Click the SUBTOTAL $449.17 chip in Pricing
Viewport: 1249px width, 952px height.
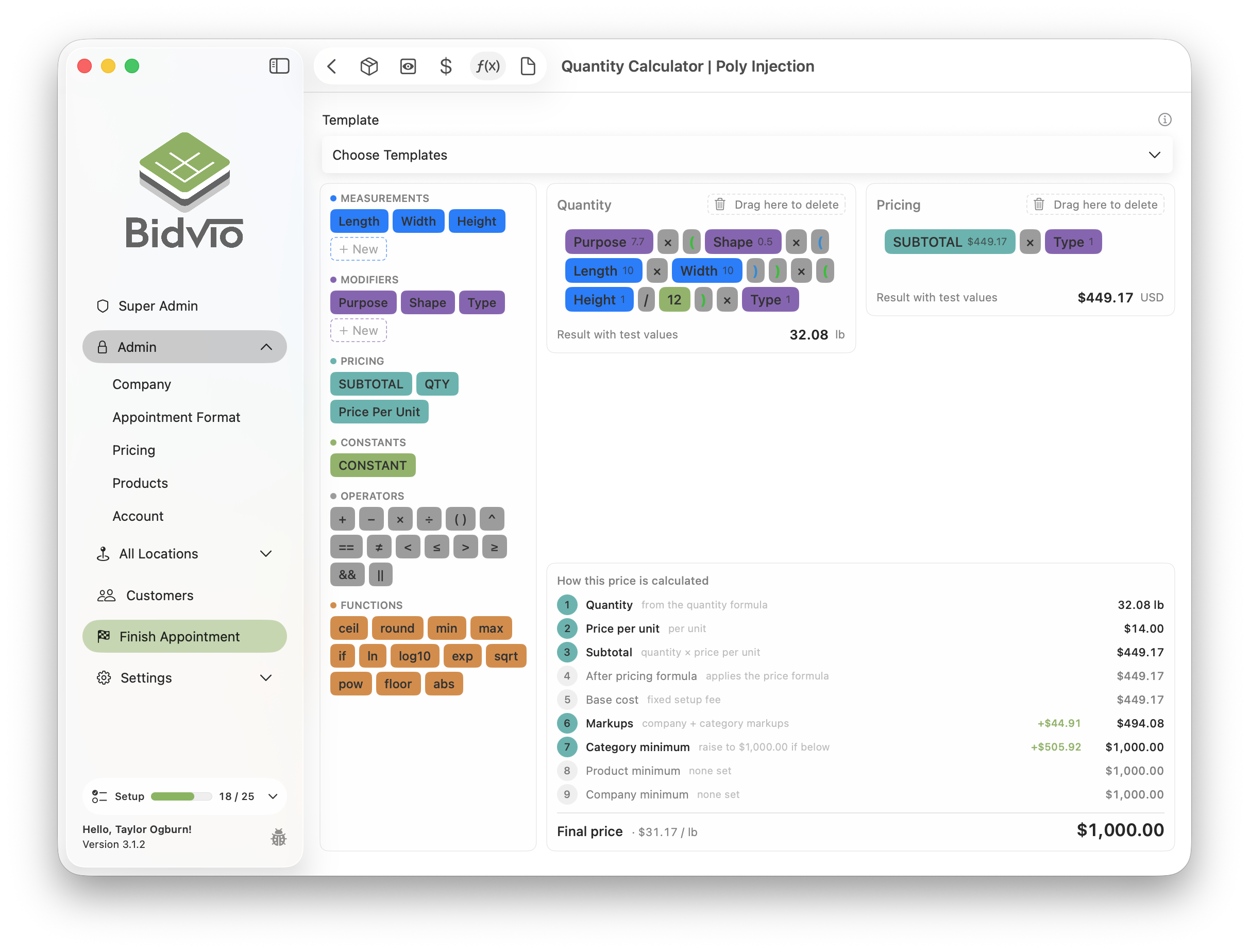[x=950, y=242]
